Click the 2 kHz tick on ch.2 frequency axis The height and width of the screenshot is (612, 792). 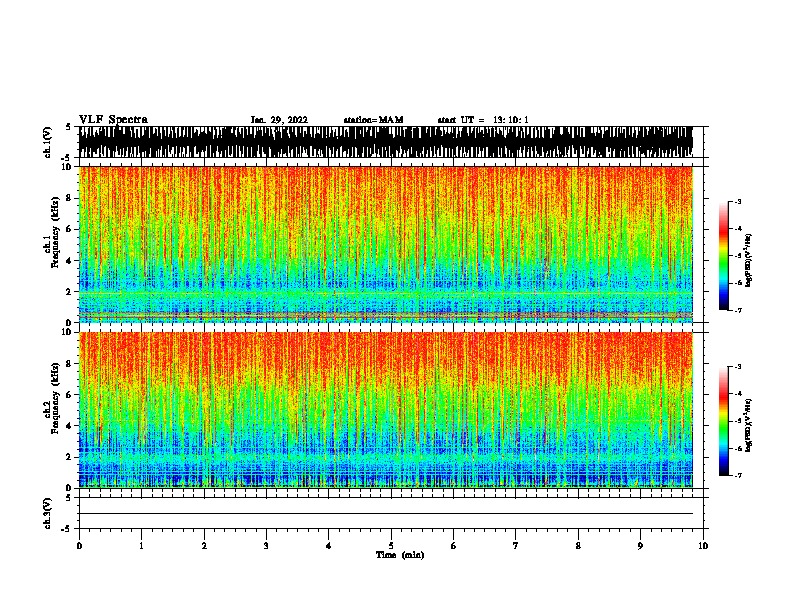pos(69,457)
